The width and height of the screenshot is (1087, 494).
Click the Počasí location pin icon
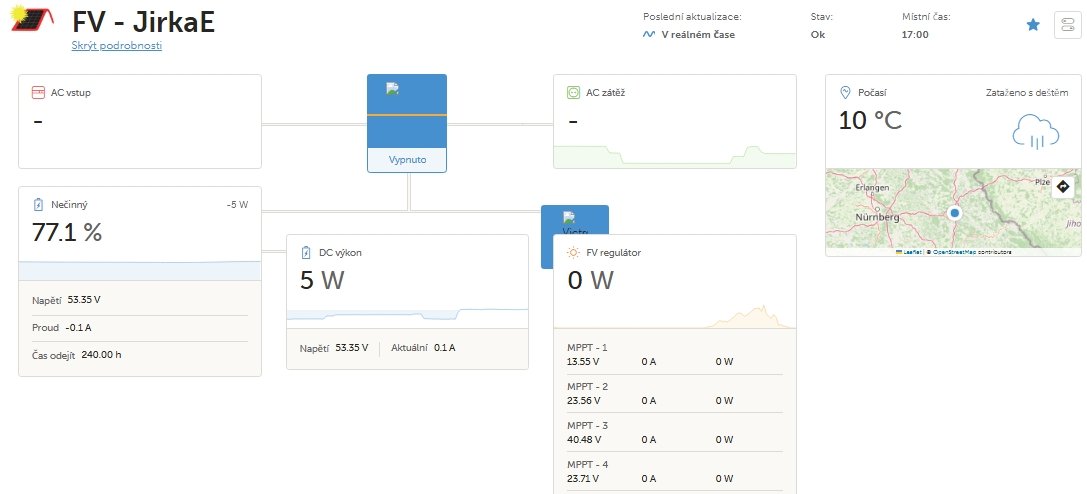(x=845, y=92)
